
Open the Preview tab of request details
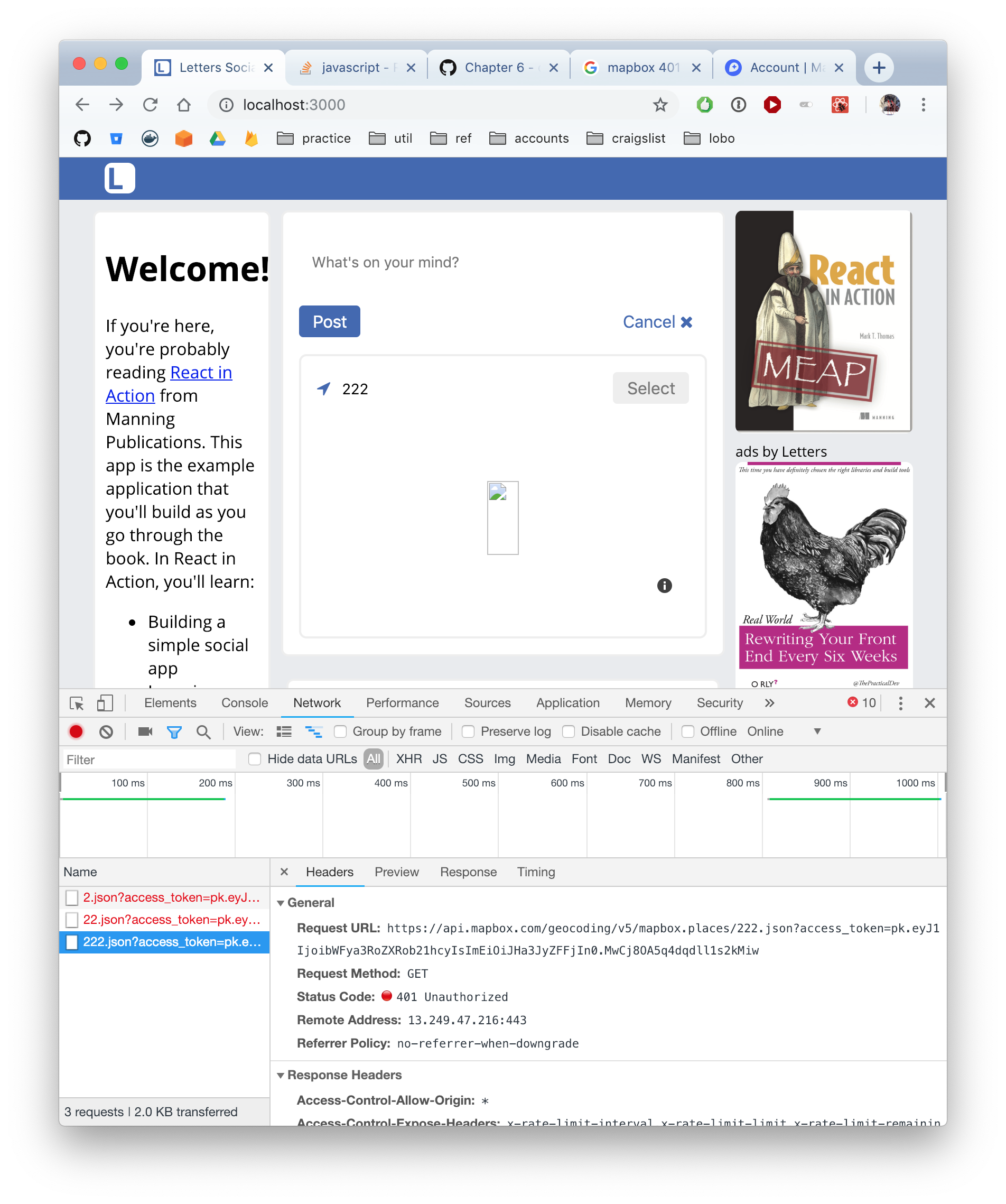(397, 872)
